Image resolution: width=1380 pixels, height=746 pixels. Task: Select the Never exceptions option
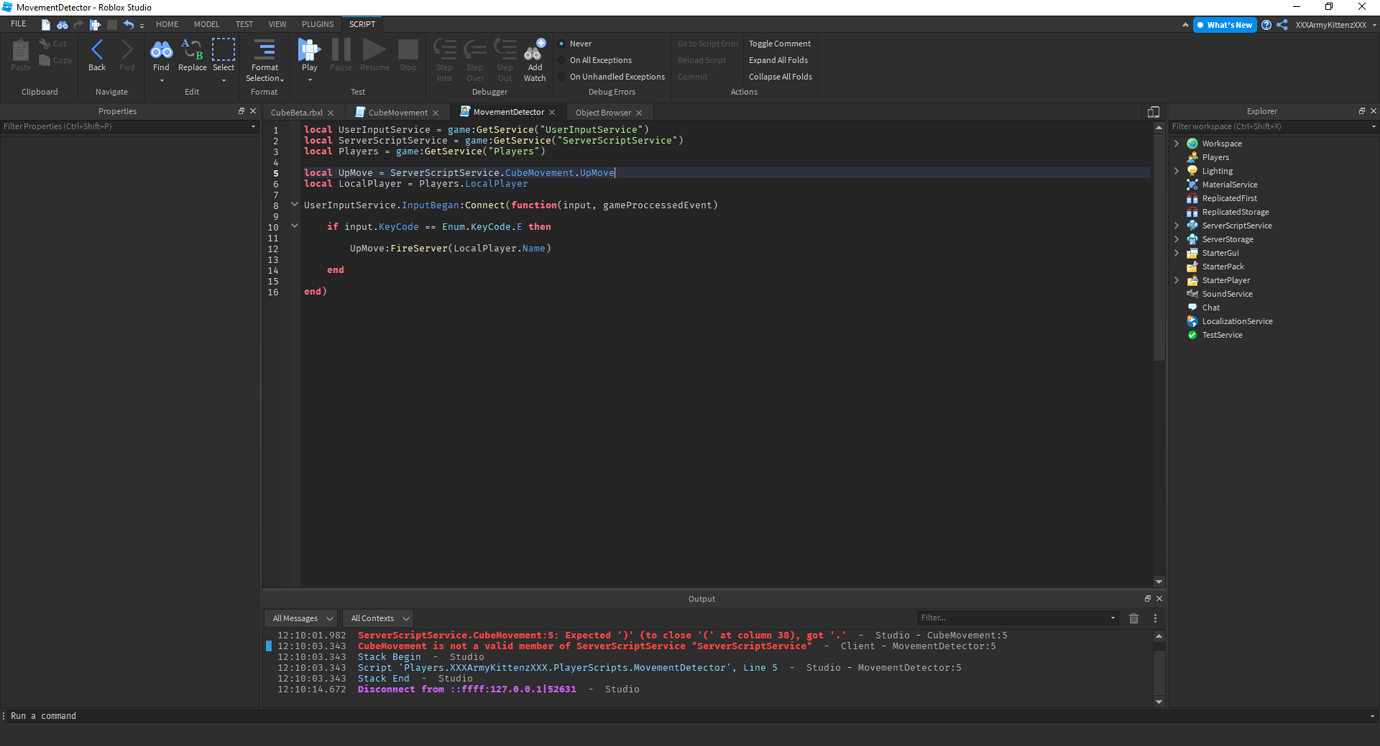click(580, 43)
